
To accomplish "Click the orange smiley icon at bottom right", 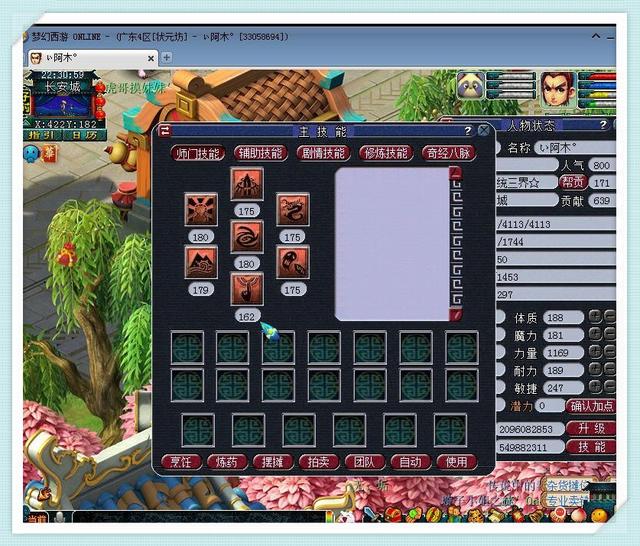I will [x=599, y=515].
